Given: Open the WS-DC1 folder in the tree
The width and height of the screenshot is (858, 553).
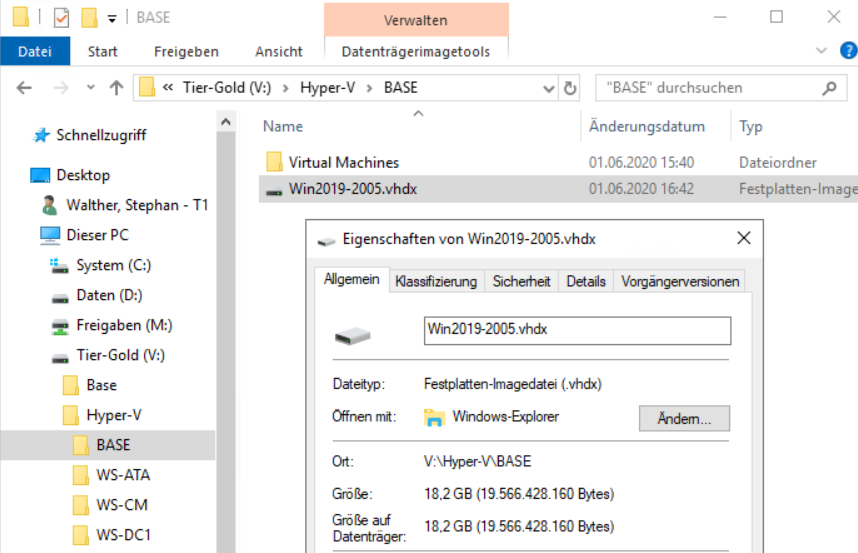Looking at the screenshot, I should (124, 535).
